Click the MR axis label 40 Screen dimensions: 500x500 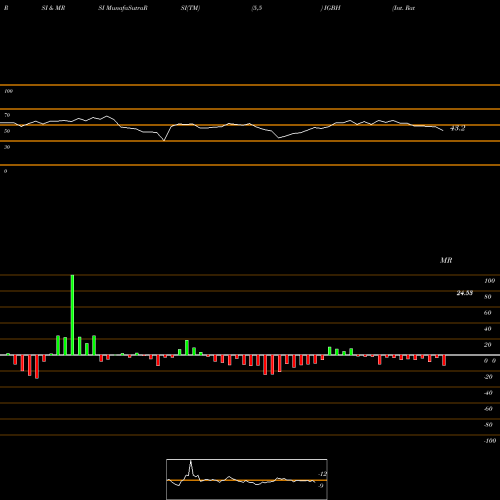(x=488, y=329)
